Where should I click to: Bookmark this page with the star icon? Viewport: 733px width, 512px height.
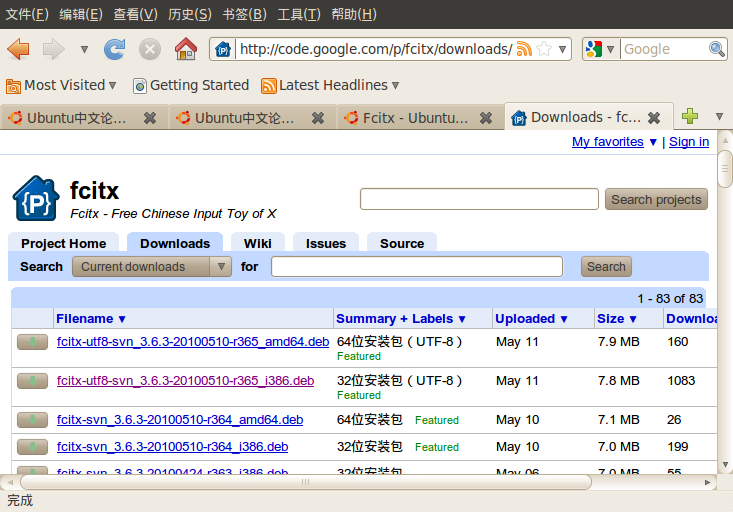pyautogui.click(x=544, y=49)
